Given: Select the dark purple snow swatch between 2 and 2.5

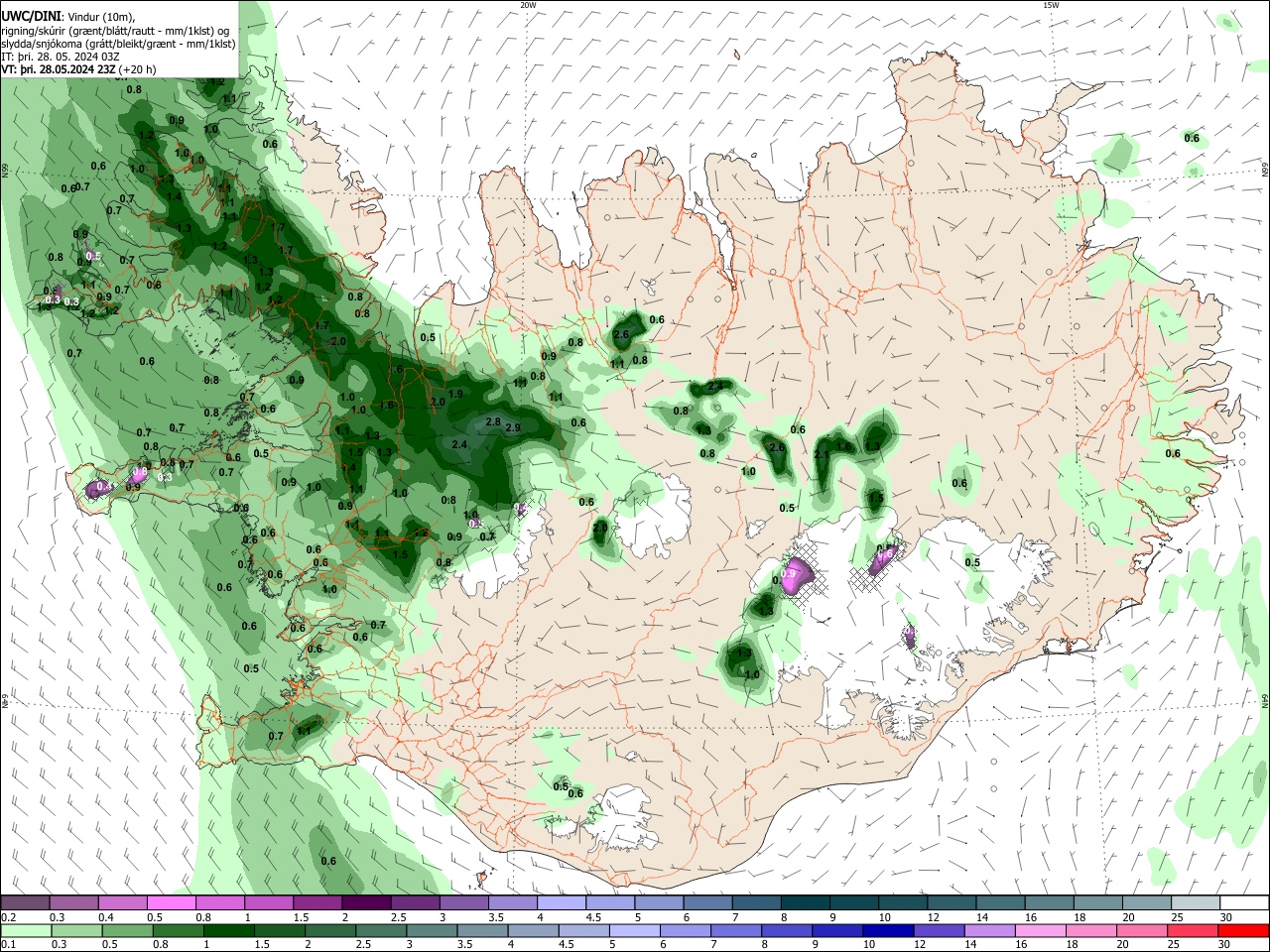Looking at the screenshot, I should [x=366, y=903].
